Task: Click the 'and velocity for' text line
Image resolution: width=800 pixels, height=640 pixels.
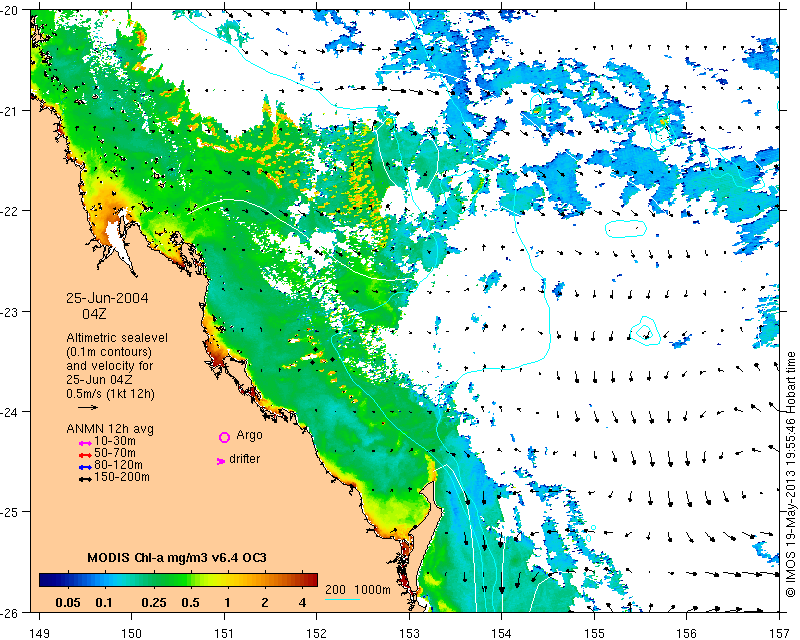Action: [109, 365]
